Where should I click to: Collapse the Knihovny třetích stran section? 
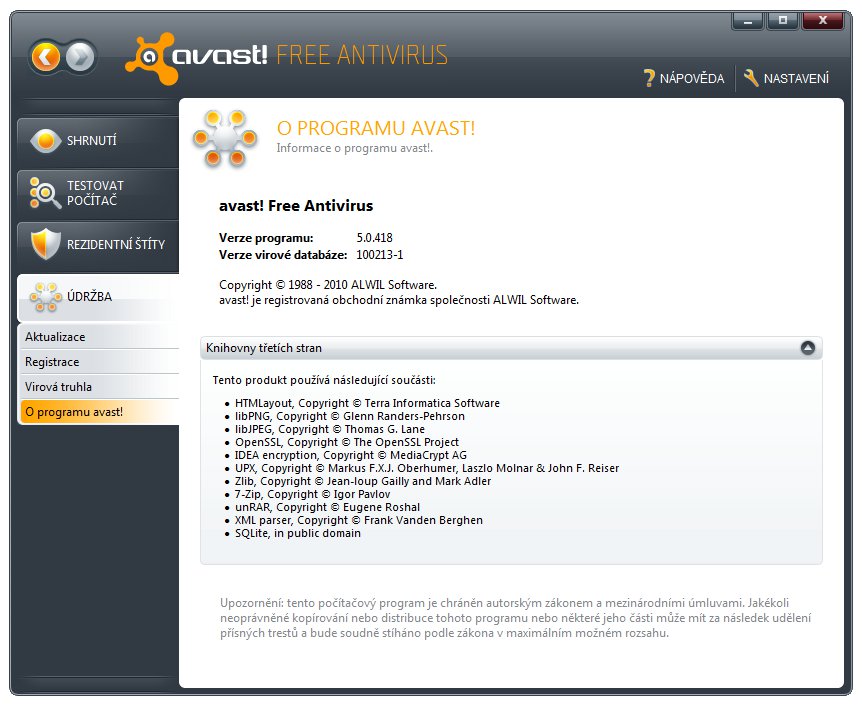point(808,348)
